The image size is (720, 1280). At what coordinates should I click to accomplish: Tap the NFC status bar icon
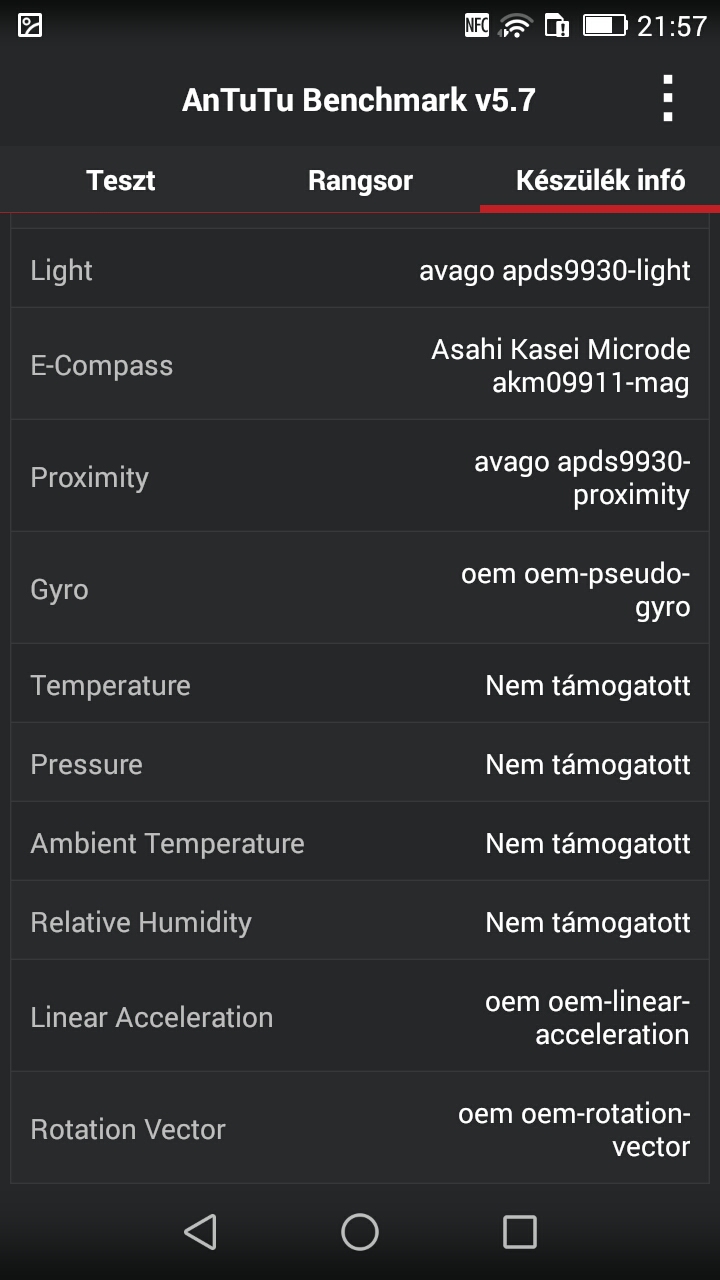pos(477,26)
